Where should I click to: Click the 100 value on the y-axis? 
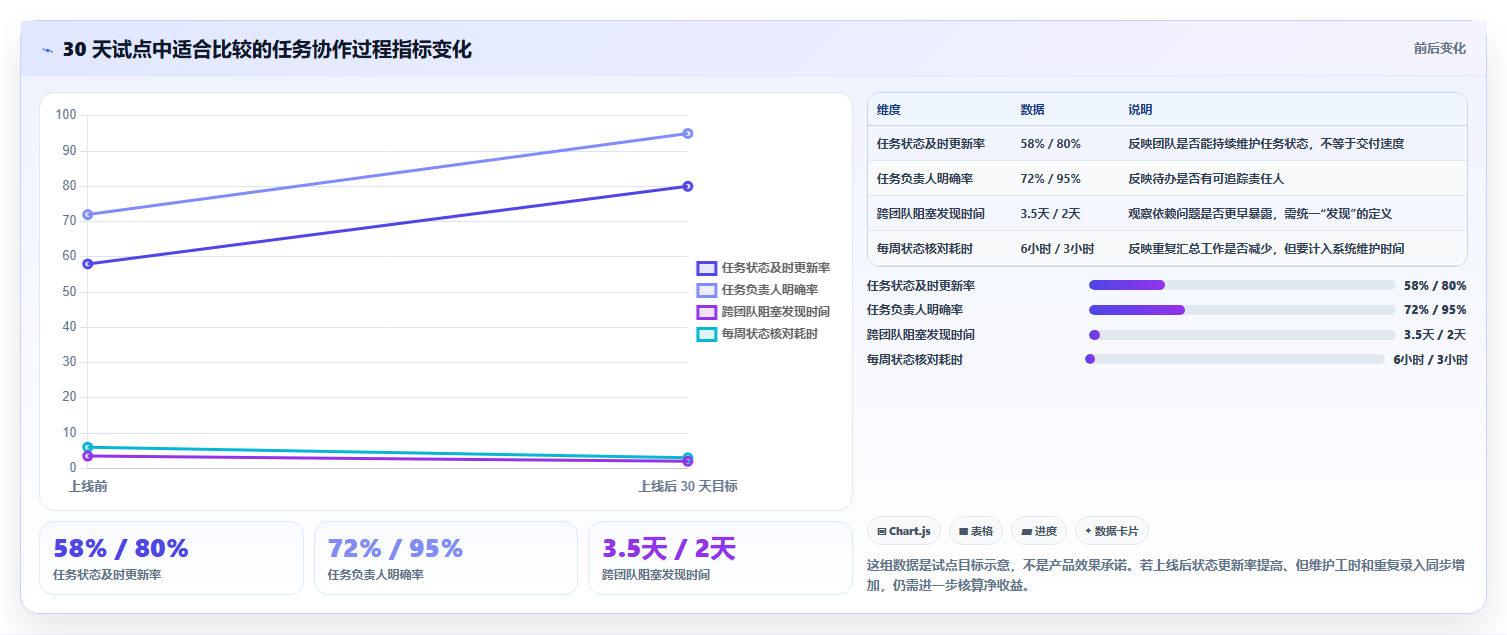tap(66, 115)
